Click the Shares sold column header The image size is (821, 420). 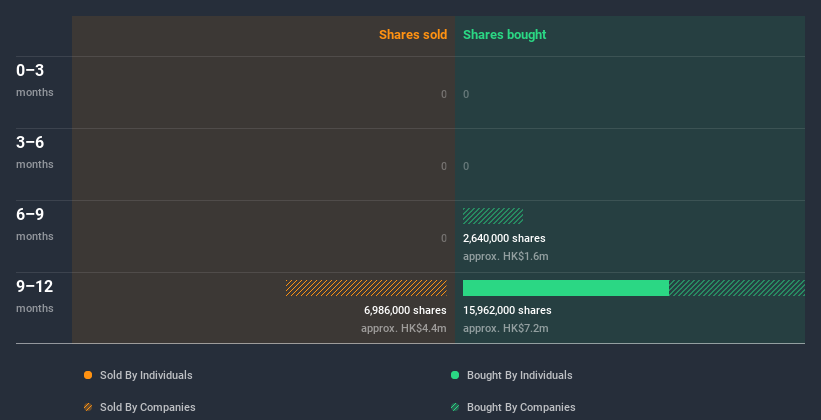click(x=413, y=35)
